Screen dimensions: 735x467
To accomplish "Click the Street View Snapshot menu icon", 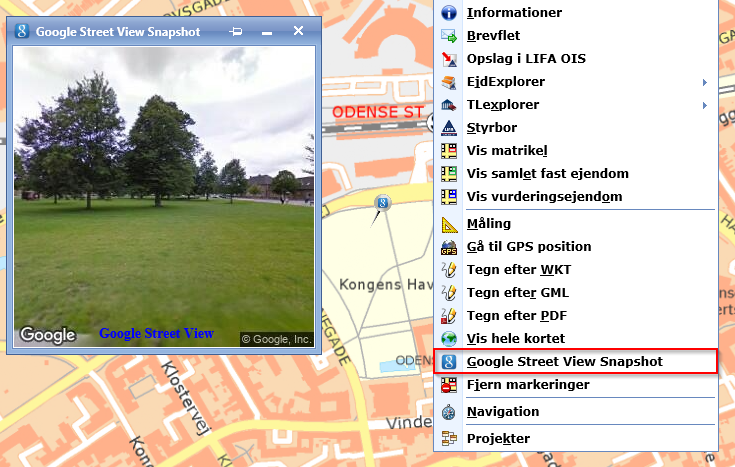I will coord(449,362).
